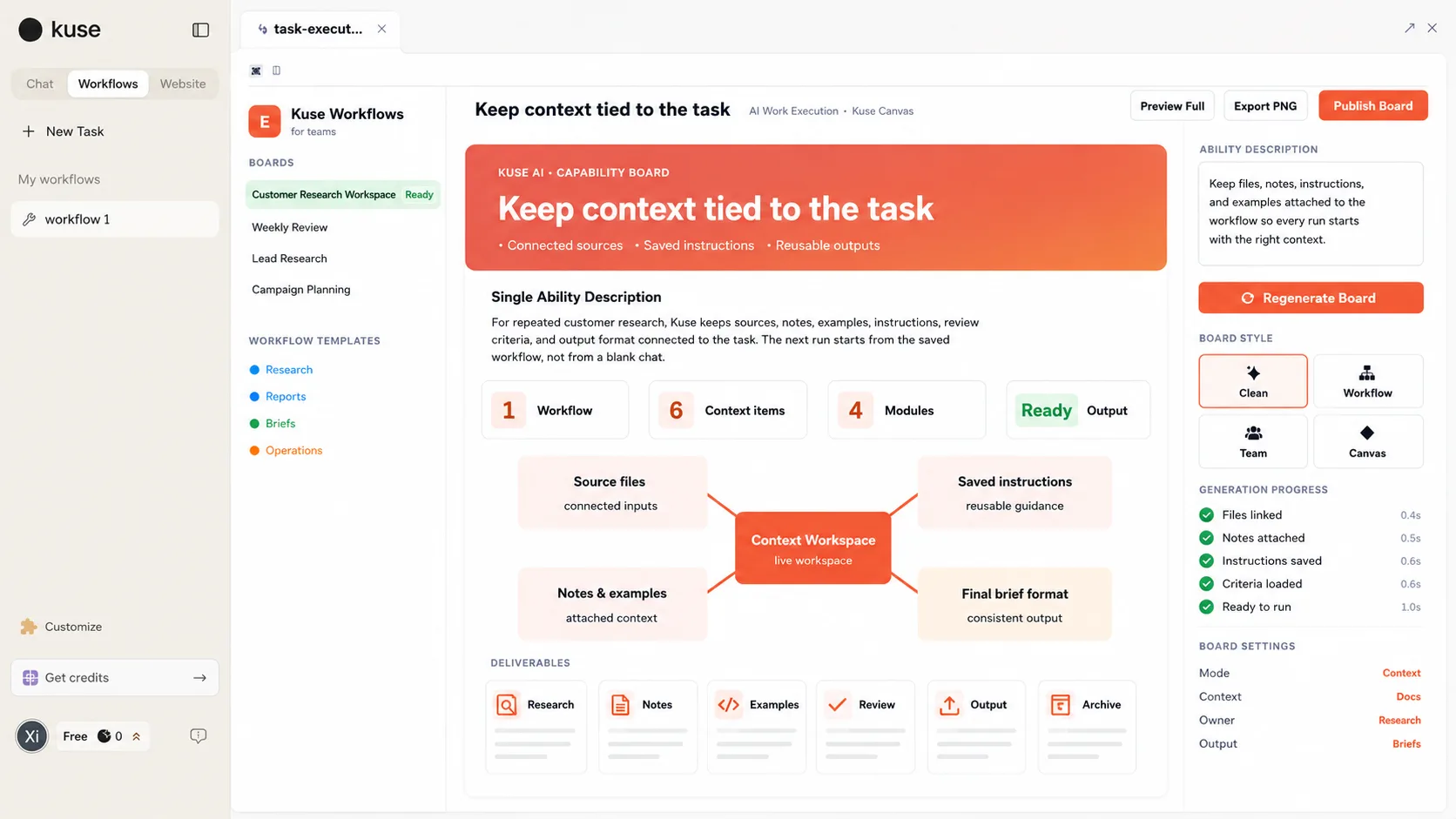Screen dimensions: 1456x819
Task: Click the 4 Modules stat card
Action: click(x=907, y=410)
